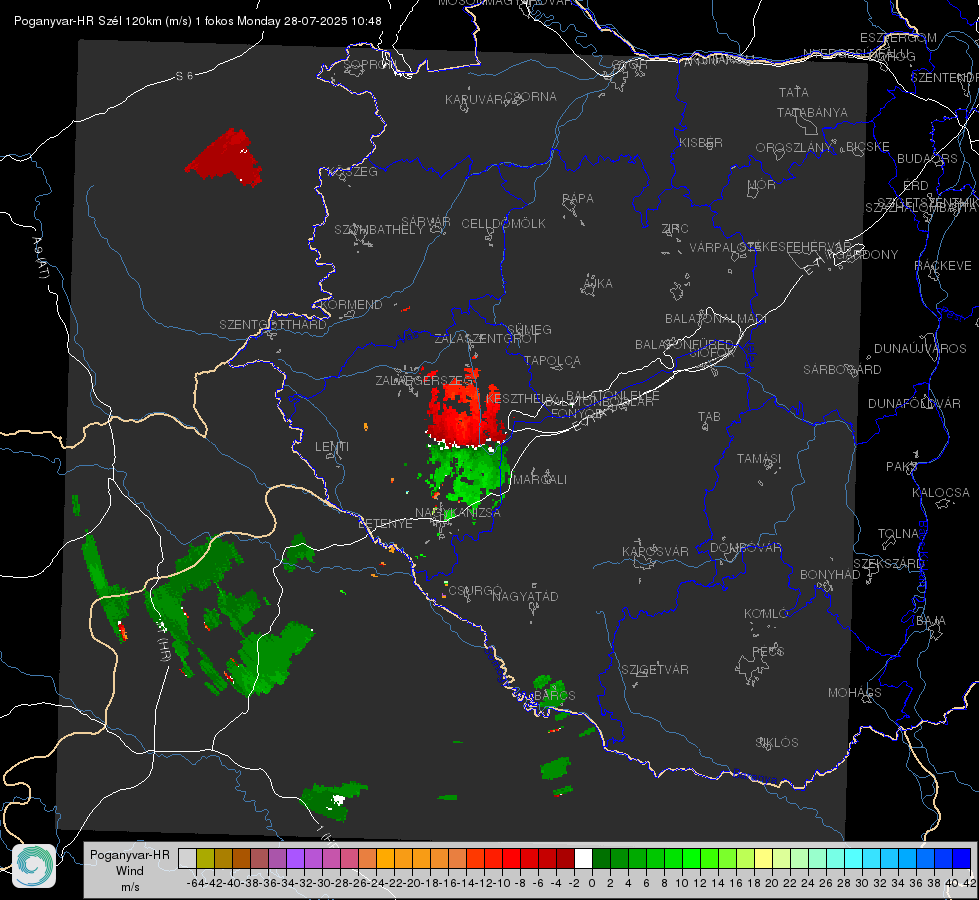The image size is (979, 900).
Task: Select the gray swatch at legend's left end
Action: point(187,859)
